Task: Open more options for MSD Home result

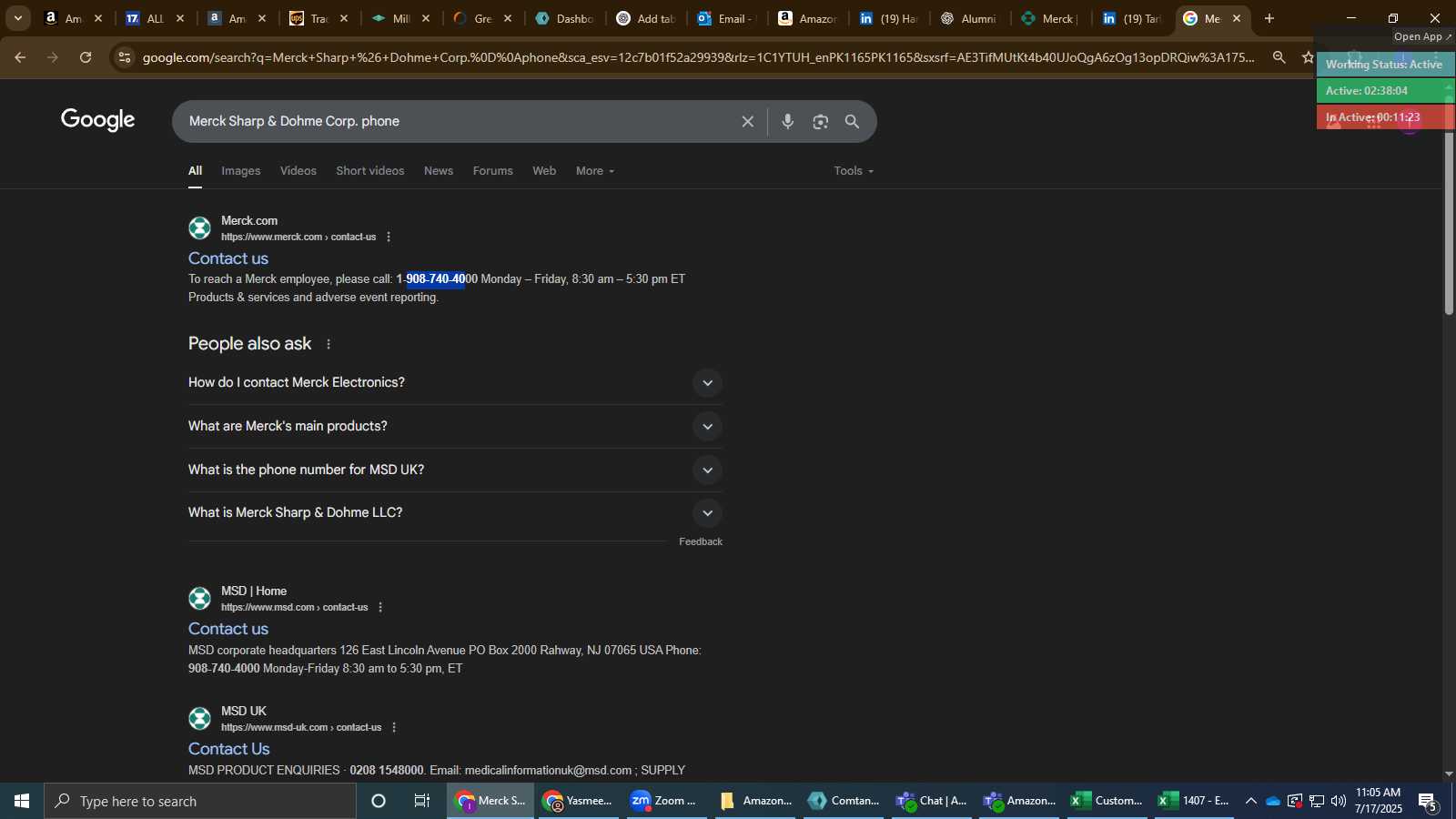Action: 380,607
